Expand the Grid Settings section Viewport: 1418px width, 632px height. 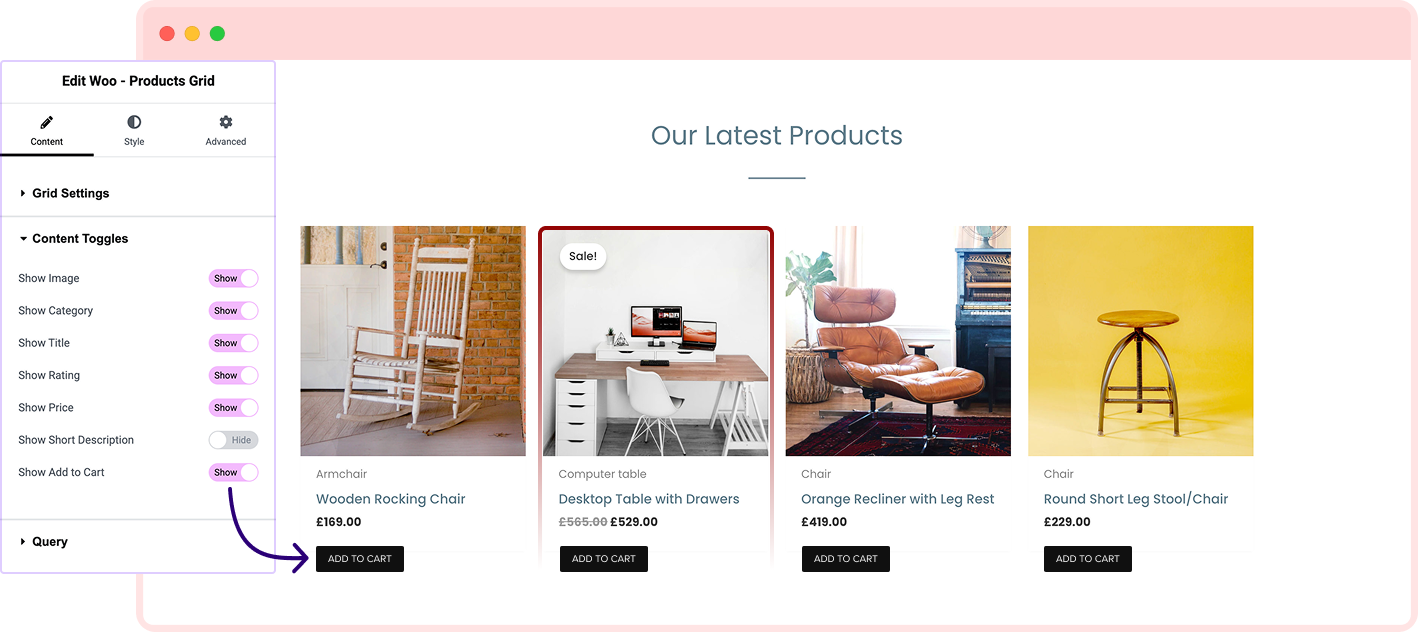coord(138,193)
